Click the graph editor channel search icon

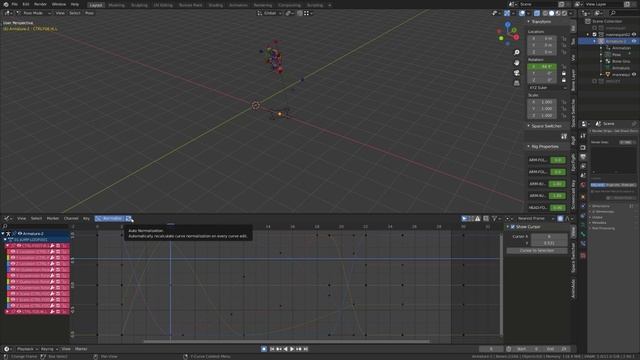(5, 226)
